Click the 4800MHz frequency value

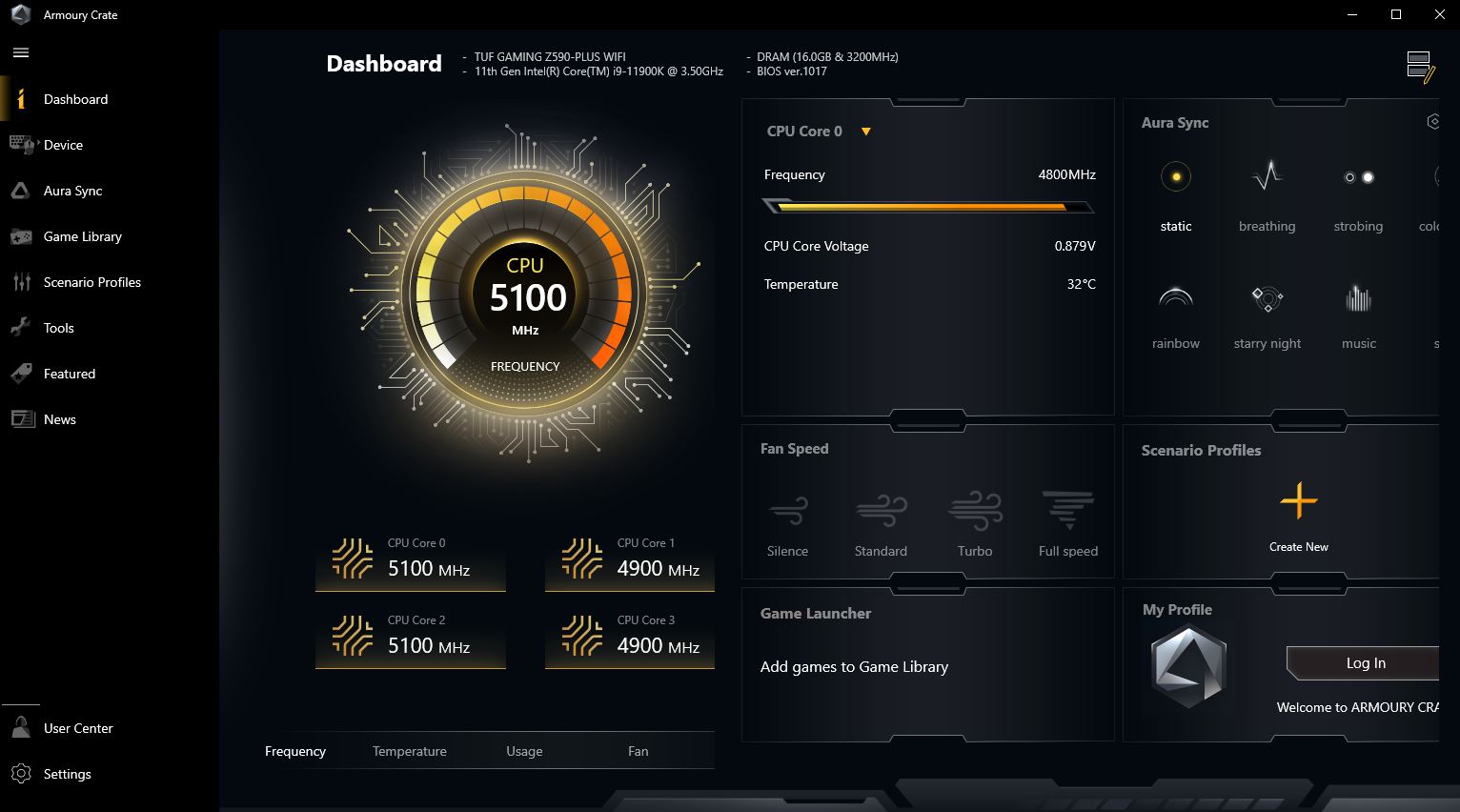click(1066, 174)
